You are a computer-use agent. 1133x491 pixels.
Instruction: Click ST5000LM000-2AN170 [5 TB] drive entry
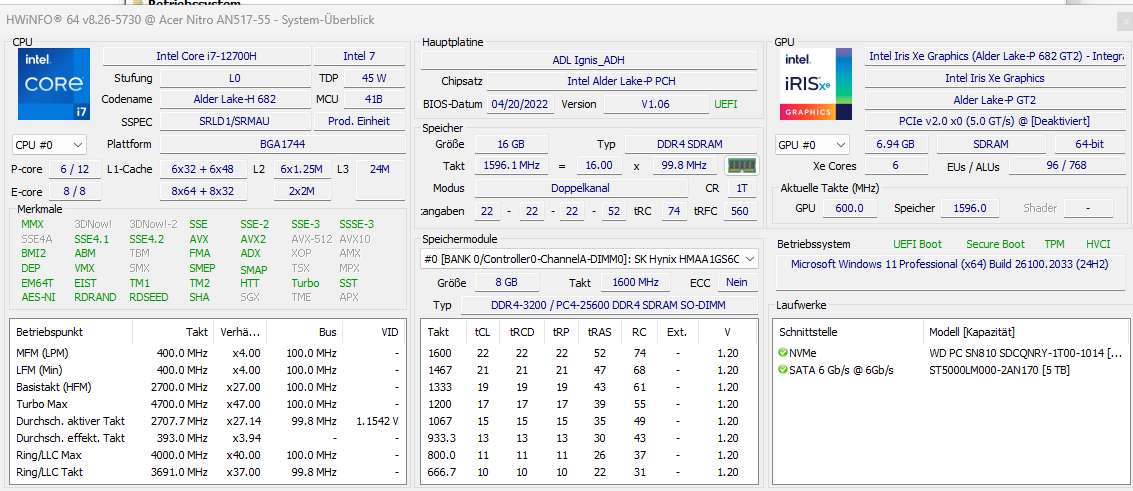point(999,370)
